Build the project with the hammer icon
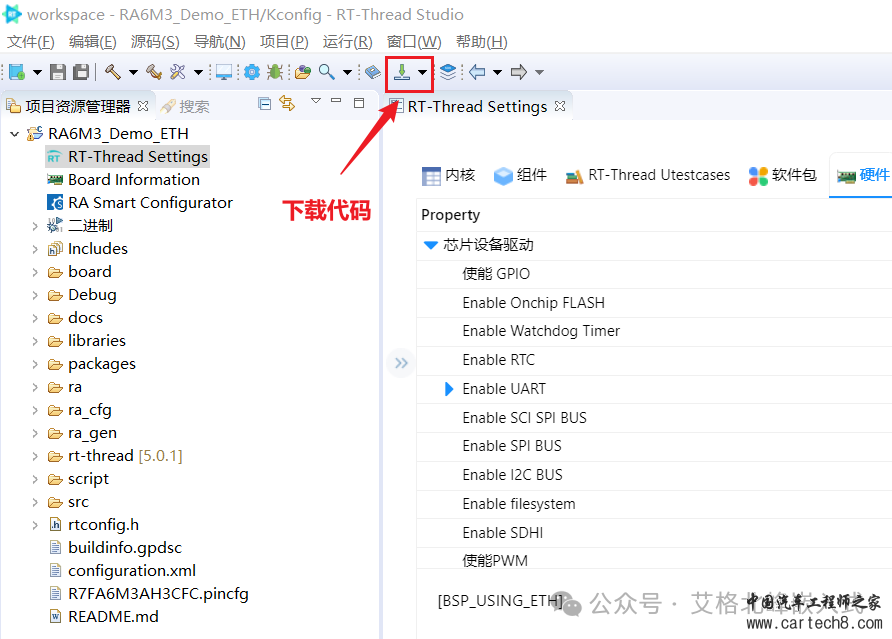This screenshot has height=639, width=892. pos(113,72)
